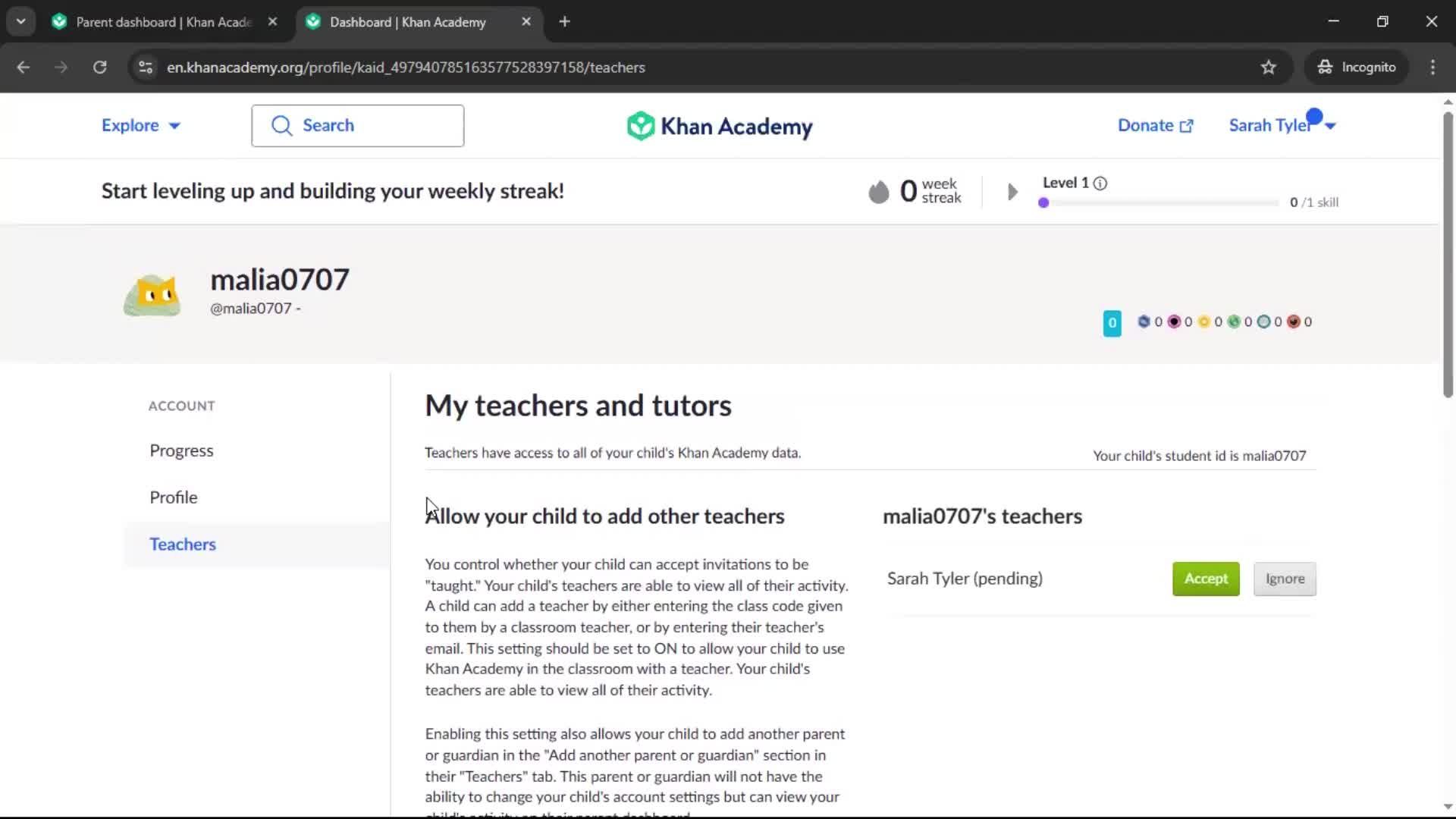Image resolution: width=1456 pixels, height=819 pixels.
Task: Click 'Your child's student id is malia0707'
Action: tap(1199, 456)
